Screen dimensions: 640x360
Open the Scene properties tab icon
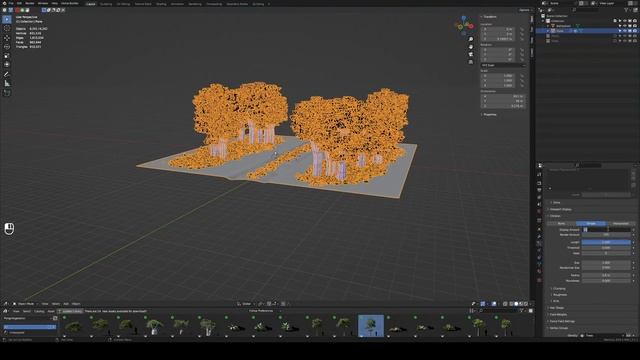(x=540, y=204)
